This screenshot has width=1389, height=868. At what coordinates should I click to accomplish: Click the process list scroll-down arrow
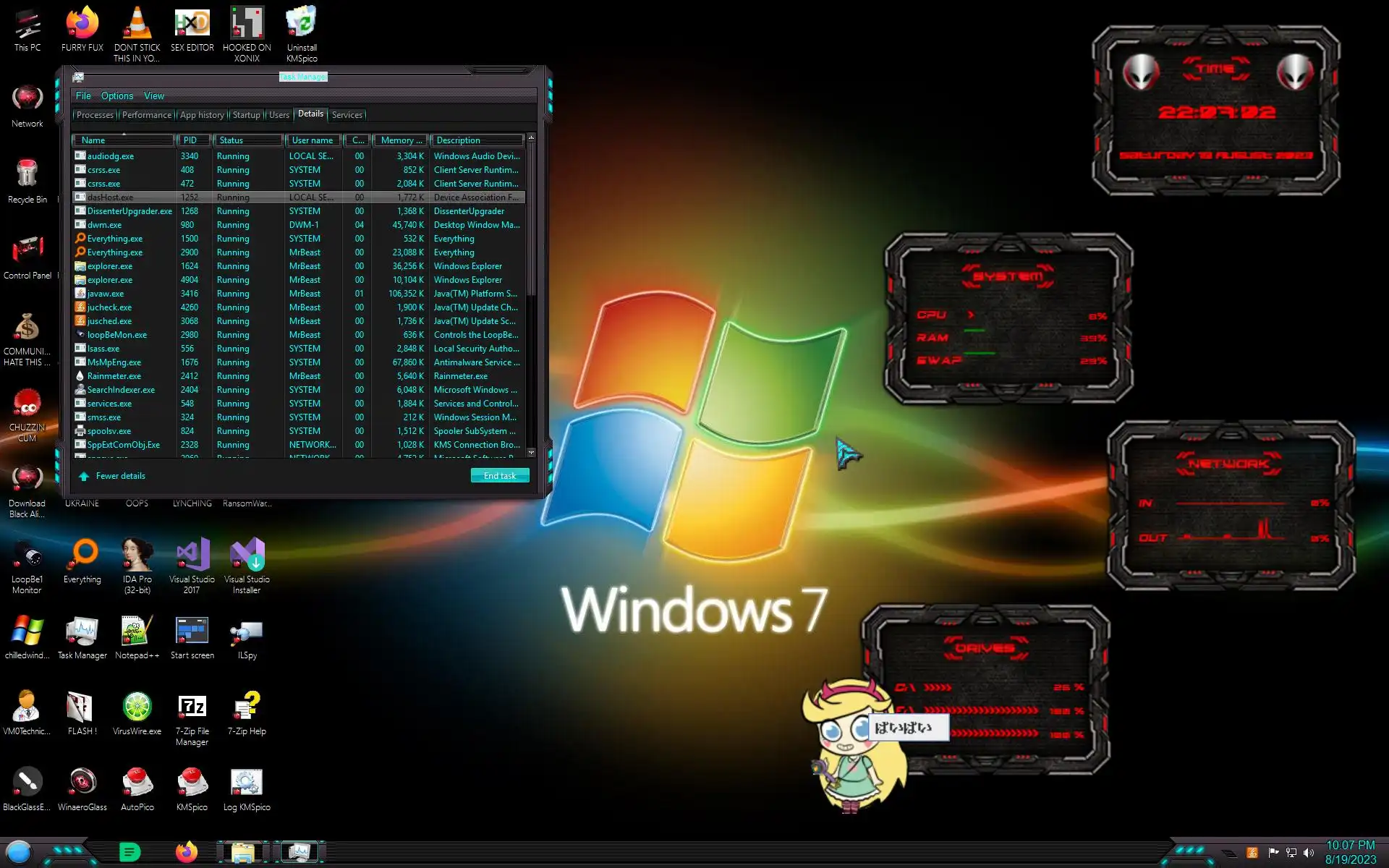[x=531, y=453]
